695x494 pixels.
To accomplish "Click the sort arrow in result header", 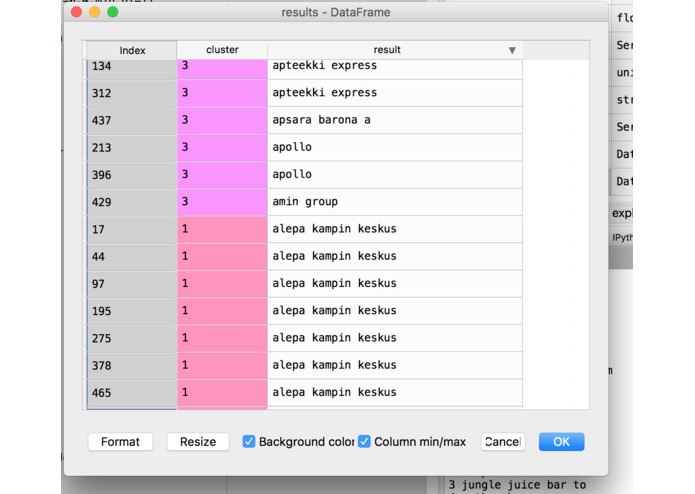I will (512, 51).
